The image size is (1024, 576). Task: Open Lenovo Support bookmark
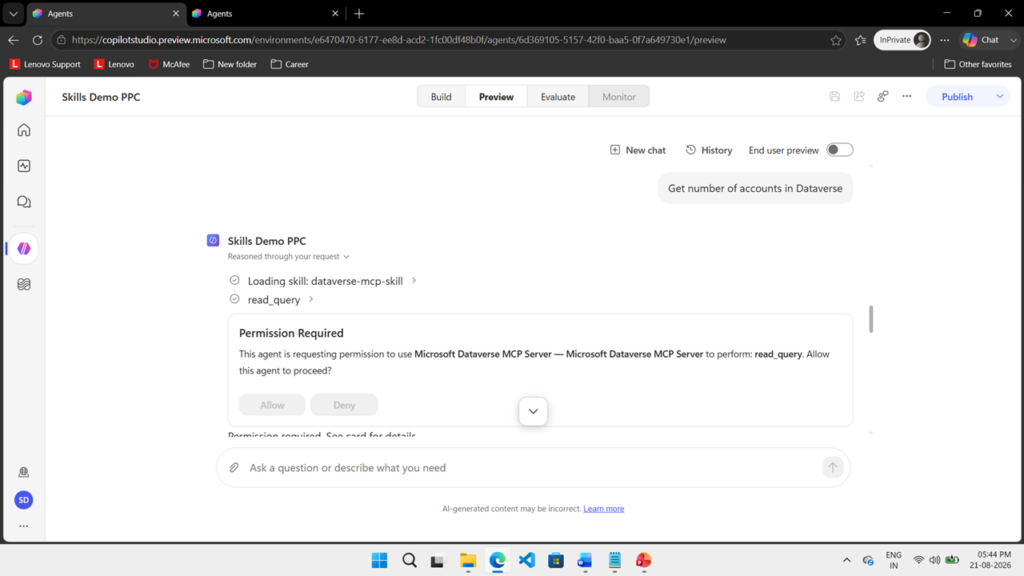point(45,64)
